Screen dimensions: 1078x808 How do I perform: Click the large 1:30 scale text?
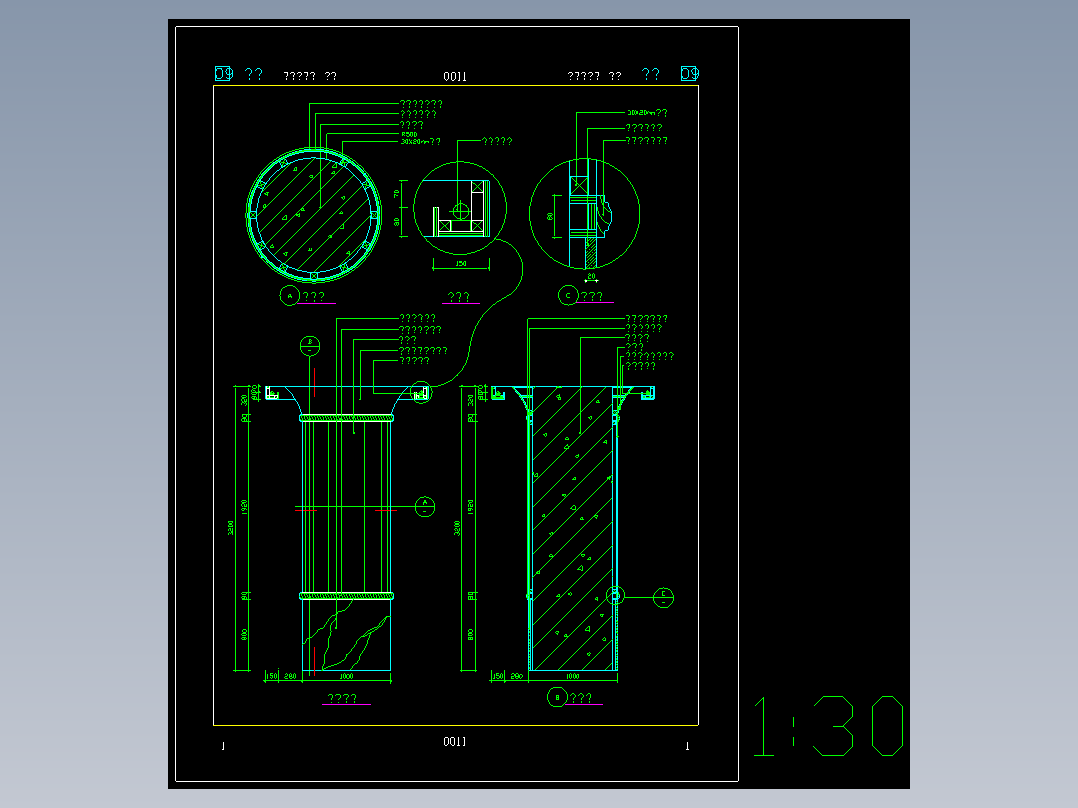coord(828,725)
